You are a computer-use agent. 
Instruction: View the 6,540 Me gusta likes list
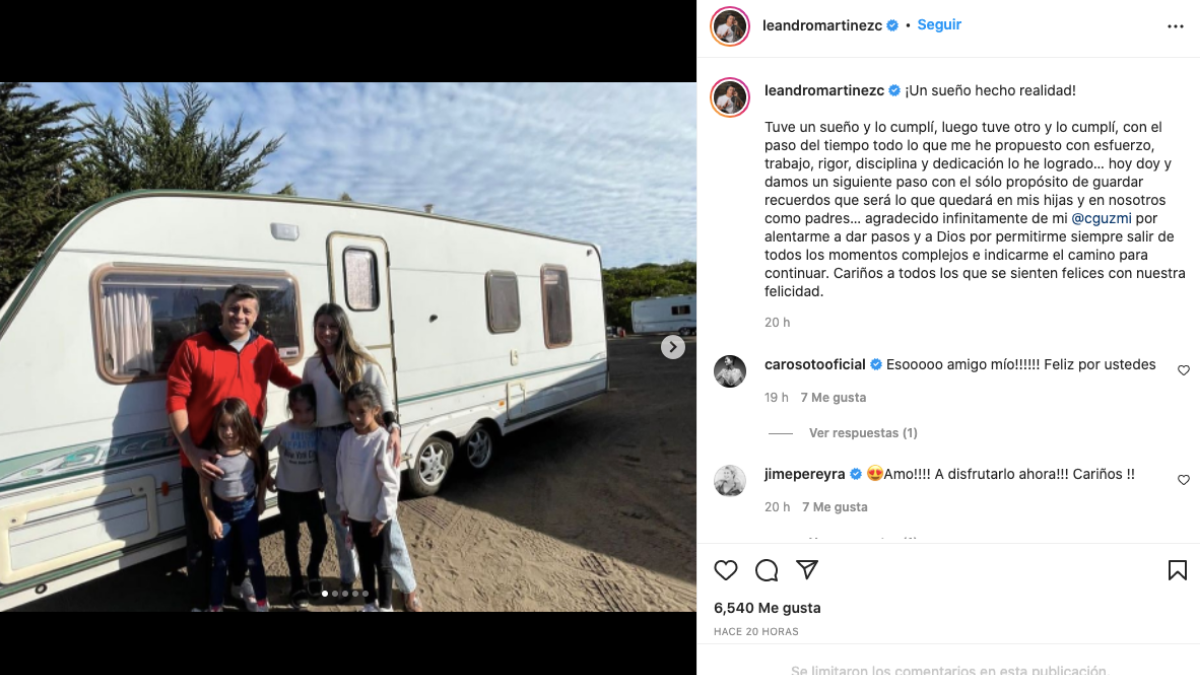pos(767,608)
